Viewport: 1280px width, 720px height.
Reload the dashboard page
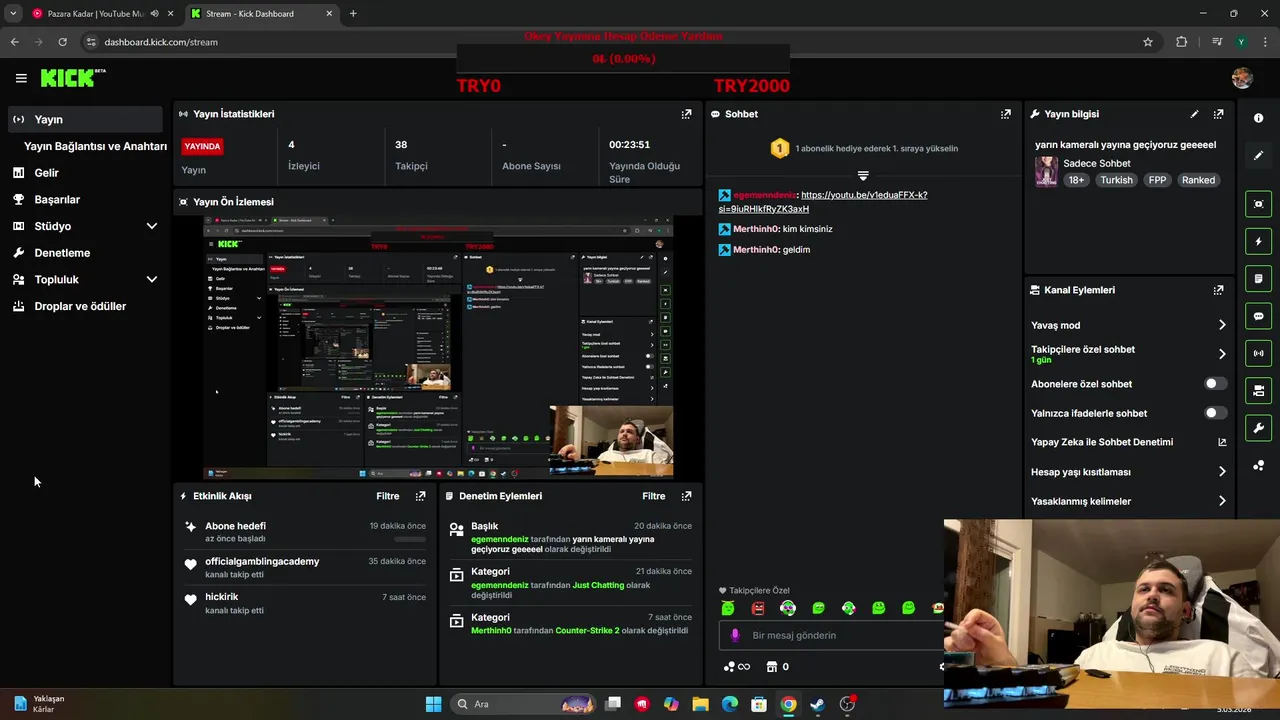pos(62,42)
